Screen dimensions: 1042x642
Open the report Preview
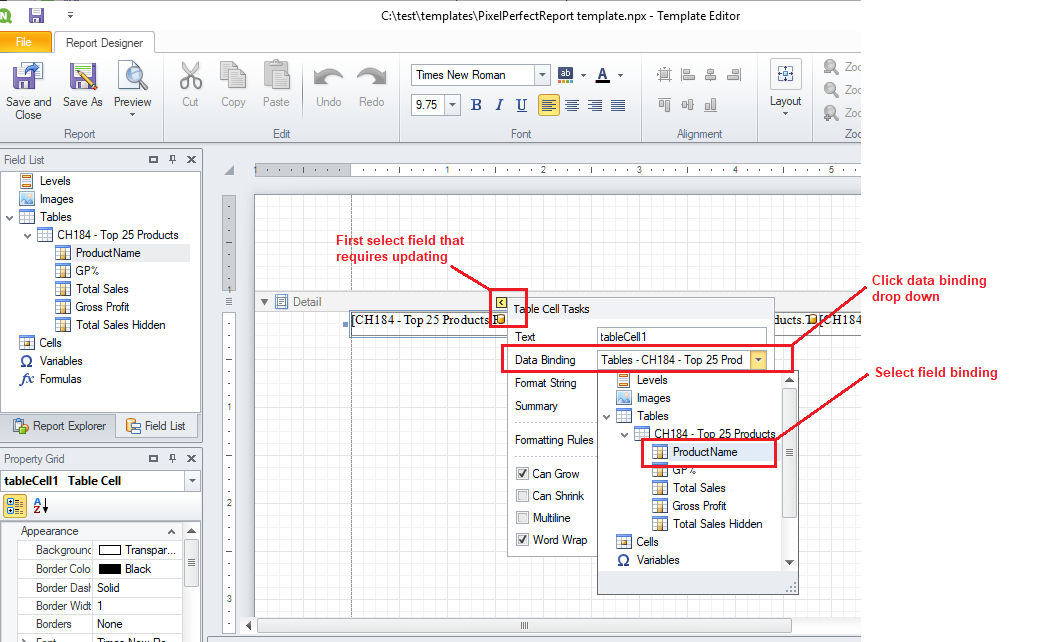[132, 76]
